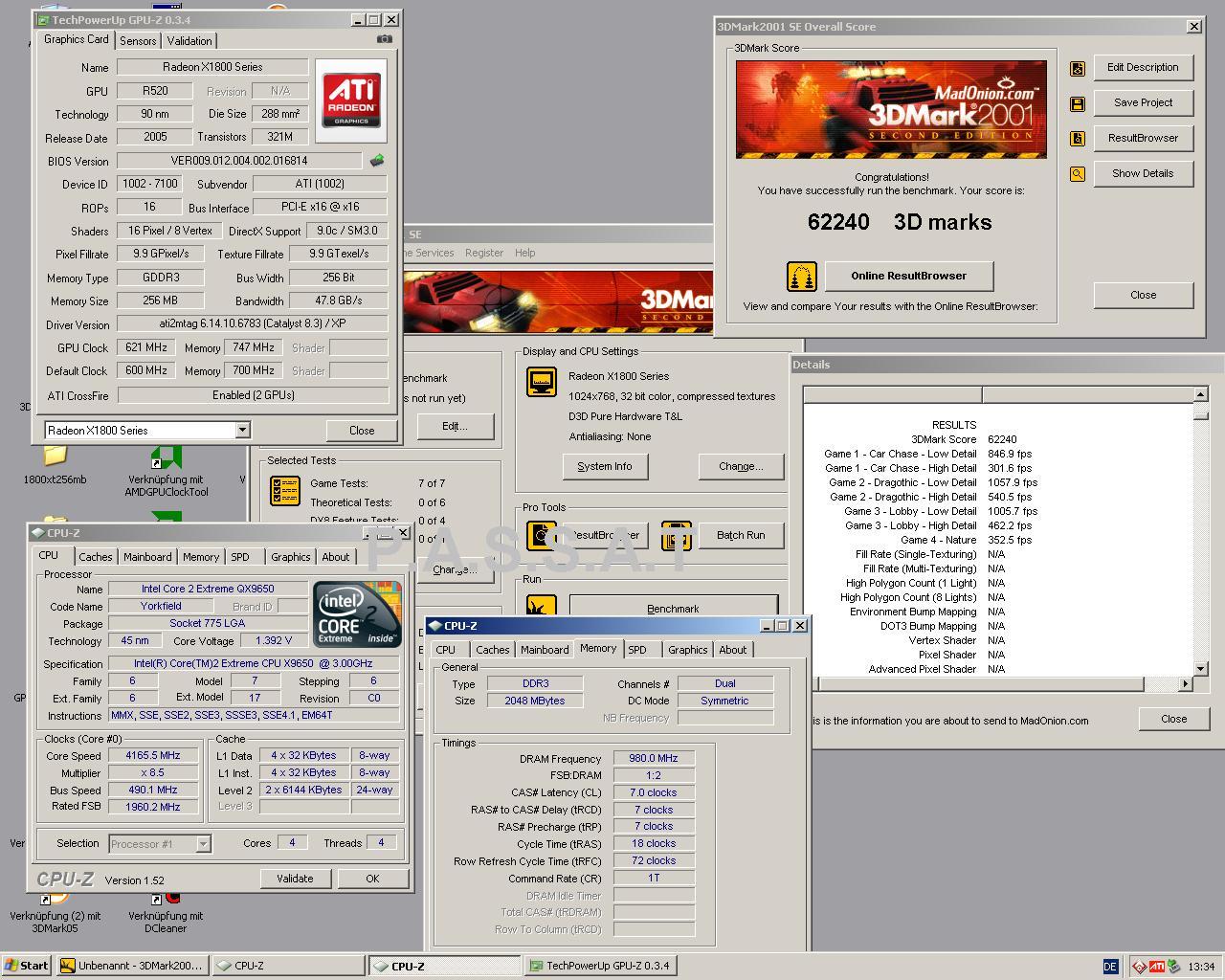This screenshot has width=1225, height=980.
Task: Click the Edit... button in 3DMark window
Action: point(456,427)
